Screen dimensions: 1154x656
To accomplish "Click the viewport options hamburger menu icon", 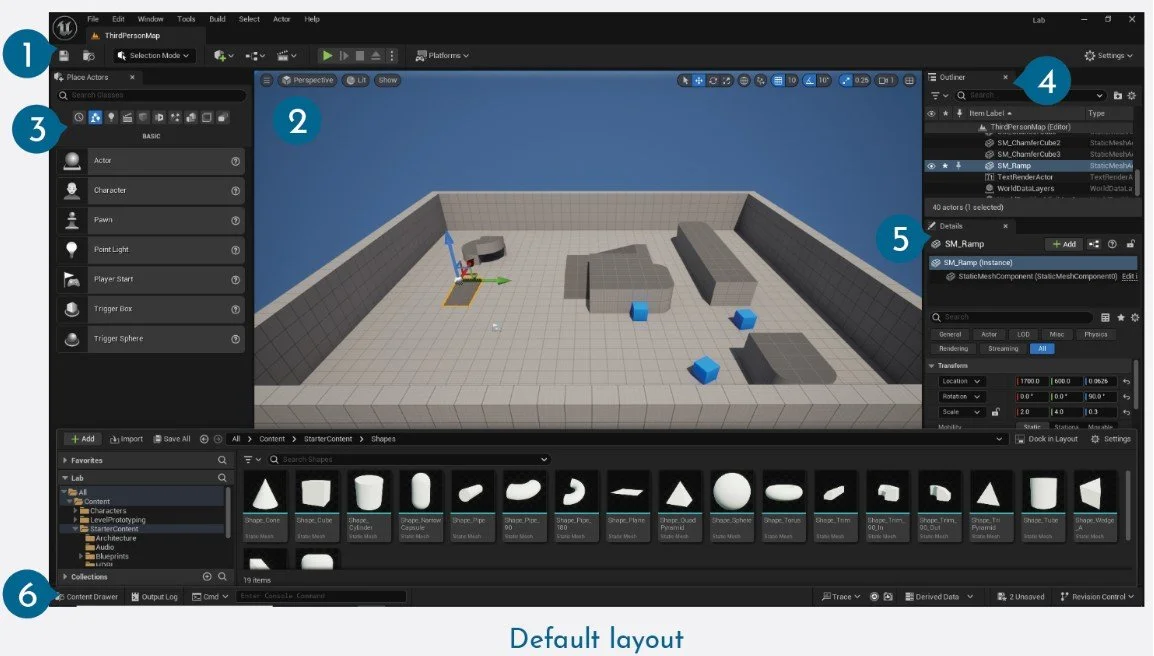I will 266,80.
